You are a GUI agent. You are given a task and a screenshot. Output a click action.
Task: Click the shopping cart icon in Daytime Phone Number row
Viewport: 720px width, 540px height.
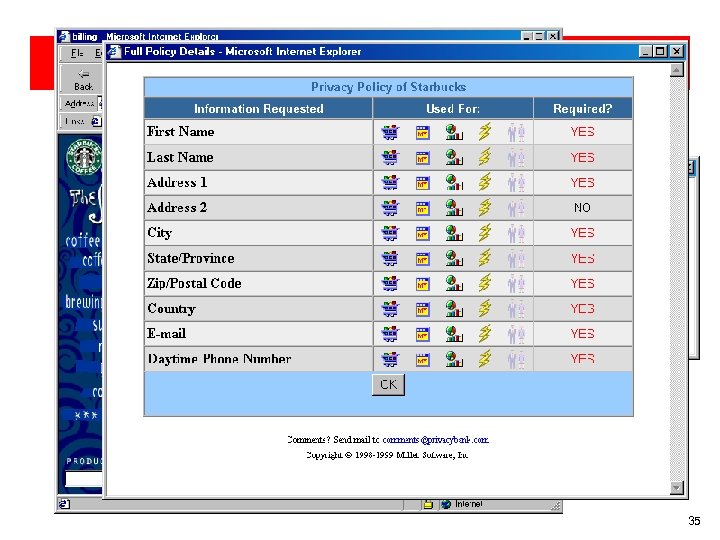click(390, 360)
